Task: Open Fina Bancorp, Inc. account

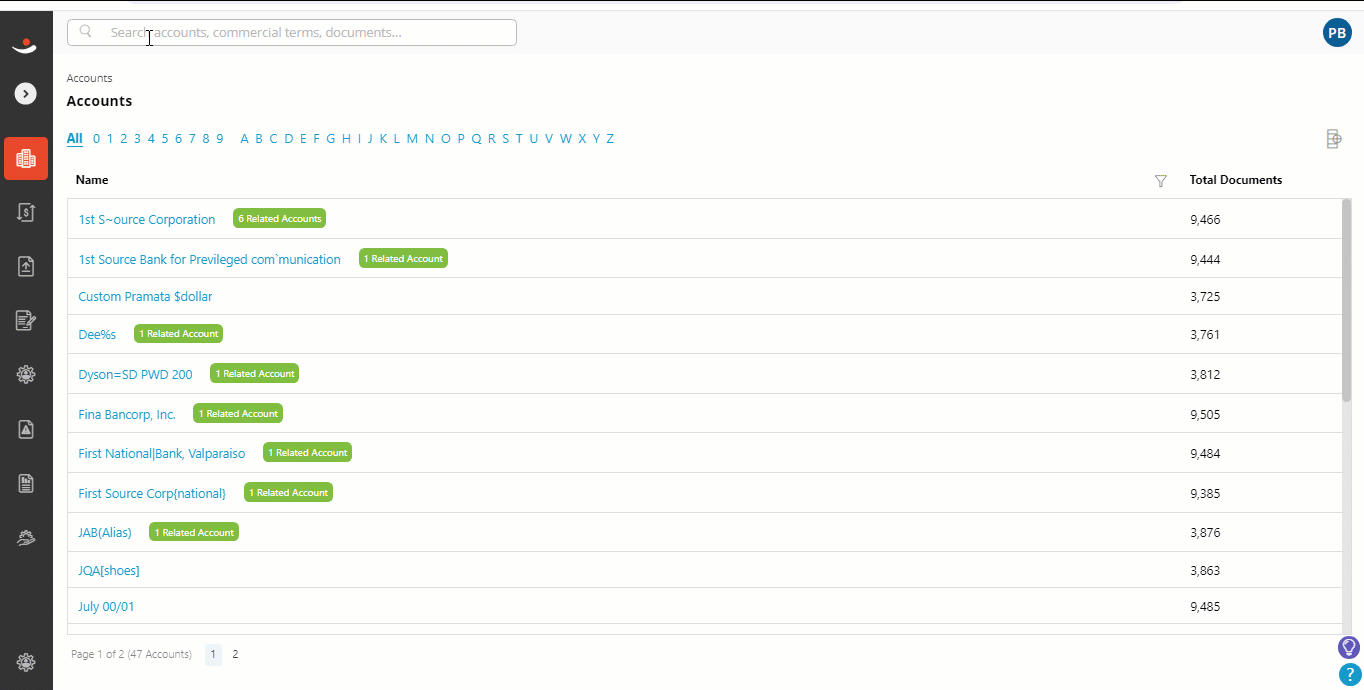Action: tap(127, 414)
